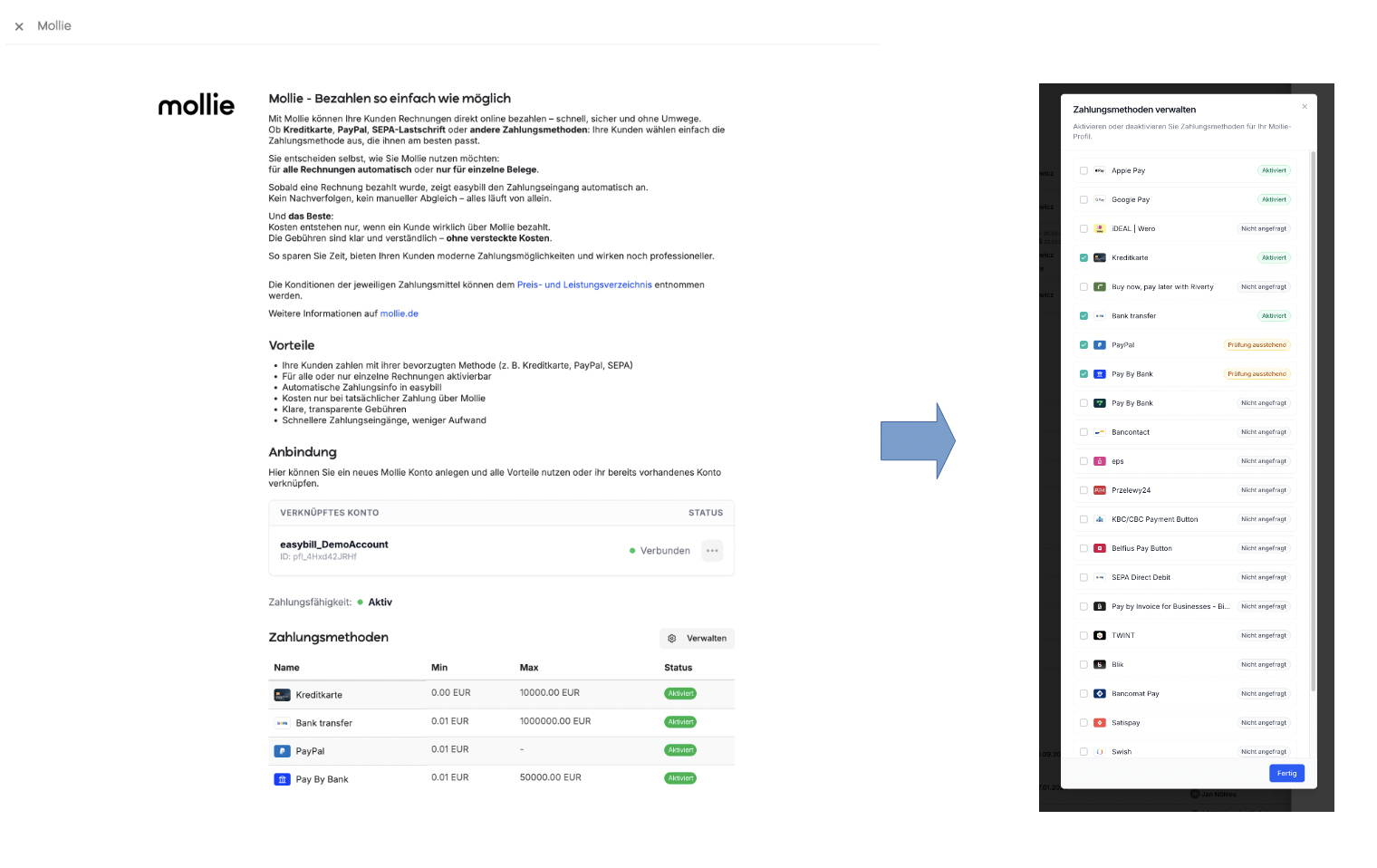Enable the Bancontact checkbox
This screenshot has width=1377, height=868.
pyautogui.click(x=1083, y=432)
